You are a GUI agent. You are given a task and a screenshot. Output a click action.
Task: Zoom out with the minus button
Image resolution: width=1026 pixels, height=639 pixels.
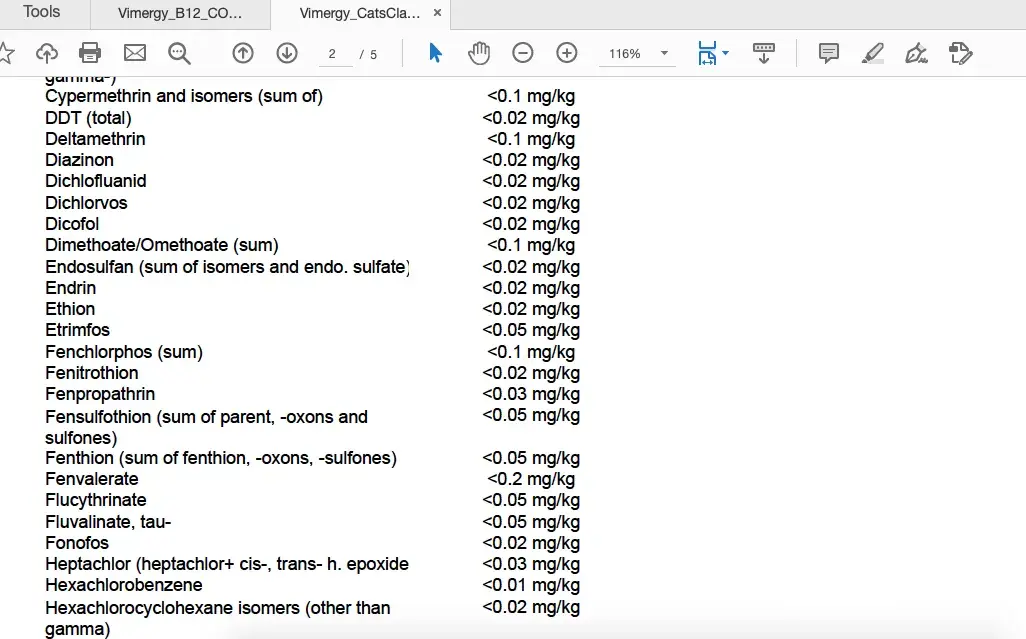pyautogui.click(x=523, y=53)
